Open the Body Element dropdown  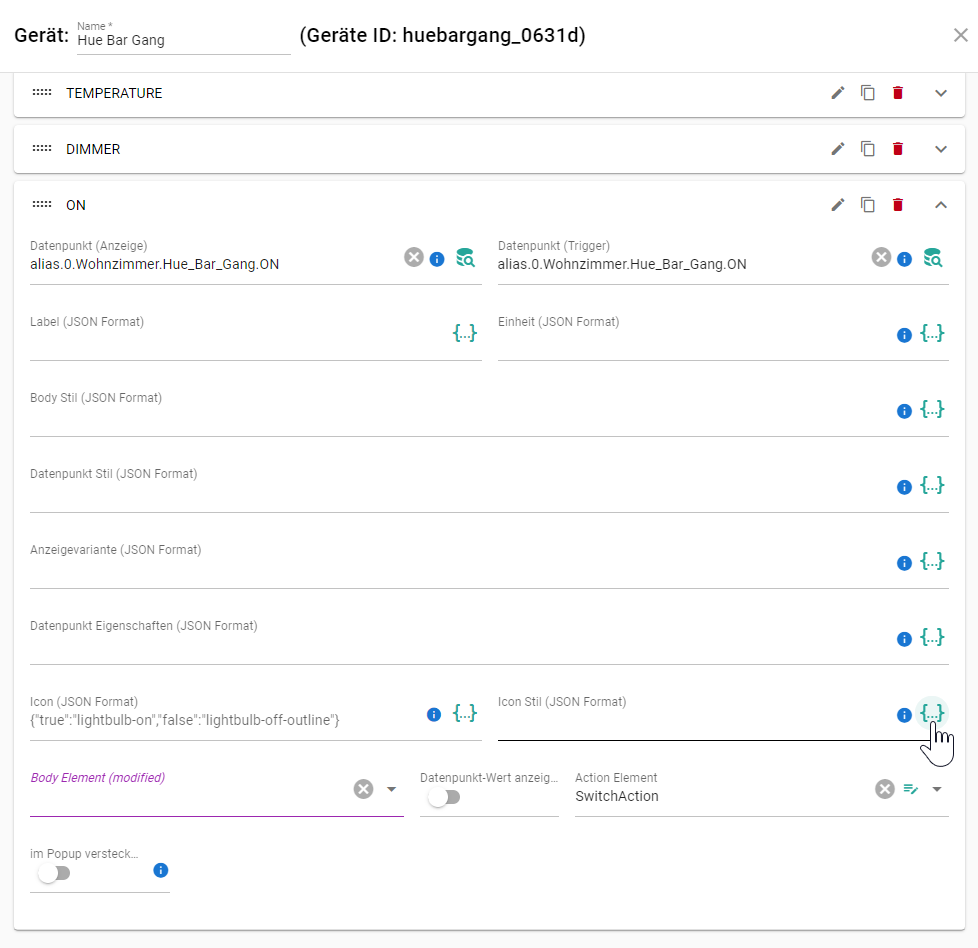coord(392,790)
